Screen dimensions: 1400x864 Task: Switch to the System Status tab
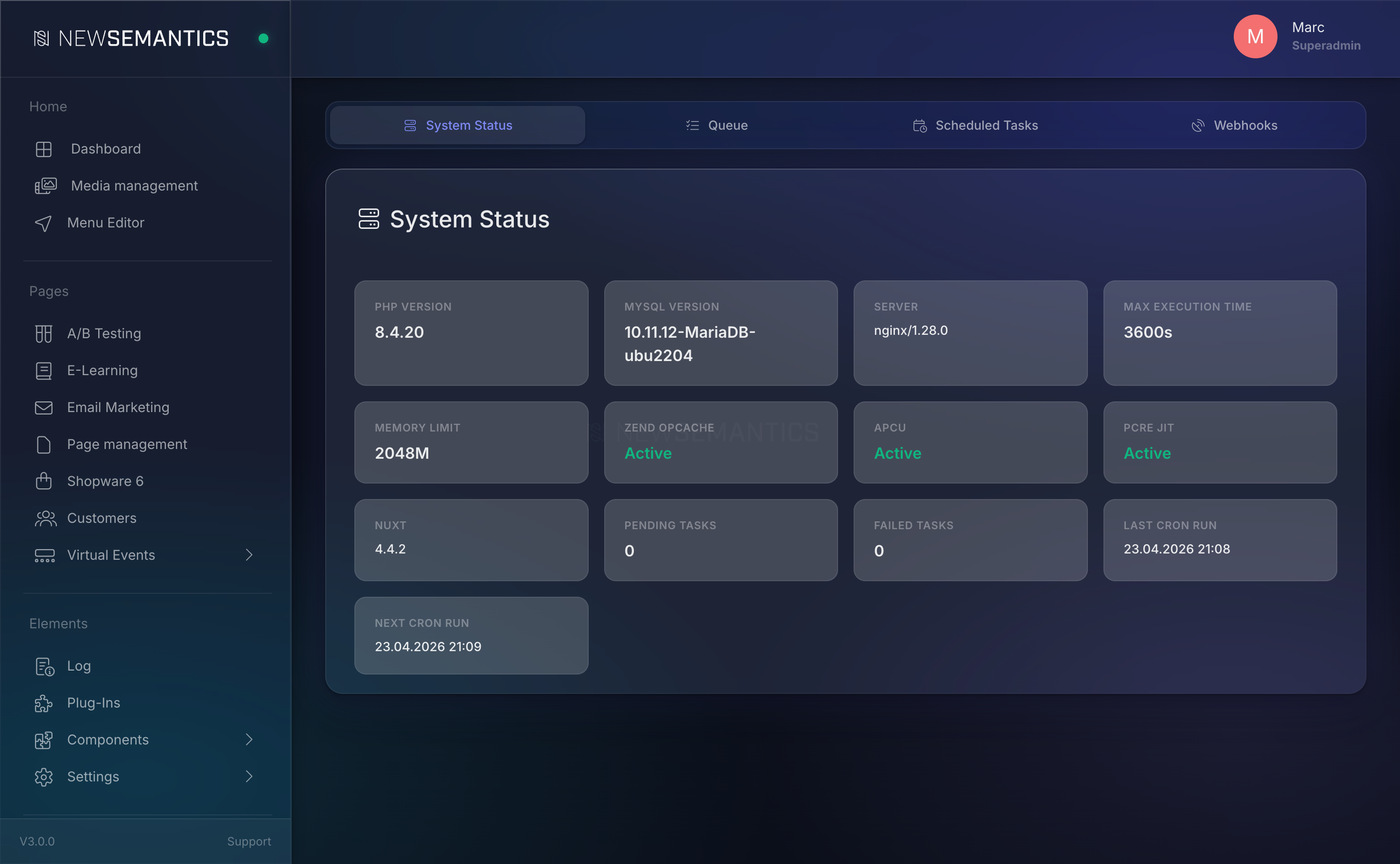tap(457, 125)
